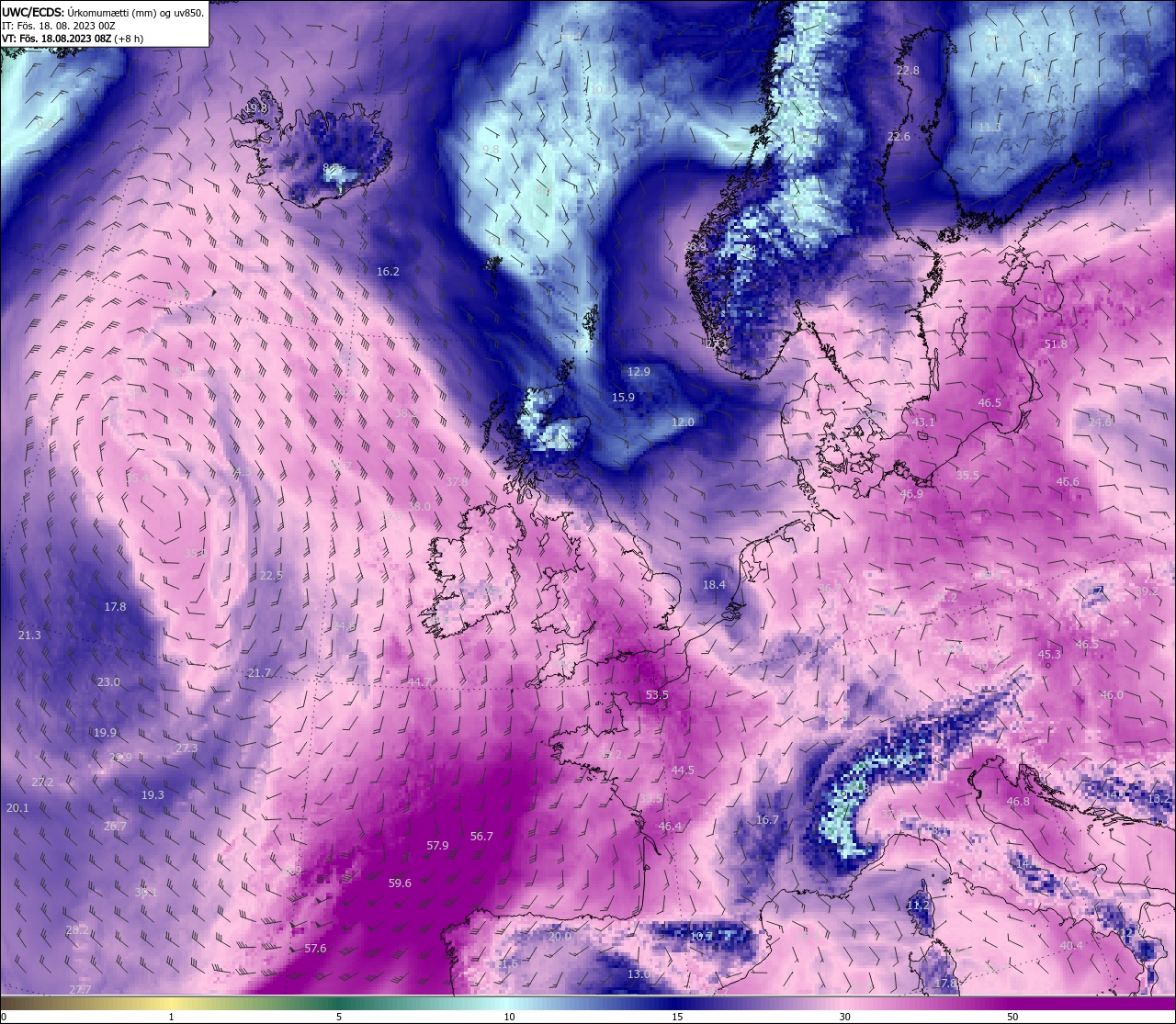
Task: Select the 19.9 value label
Action: pos(105,732)
